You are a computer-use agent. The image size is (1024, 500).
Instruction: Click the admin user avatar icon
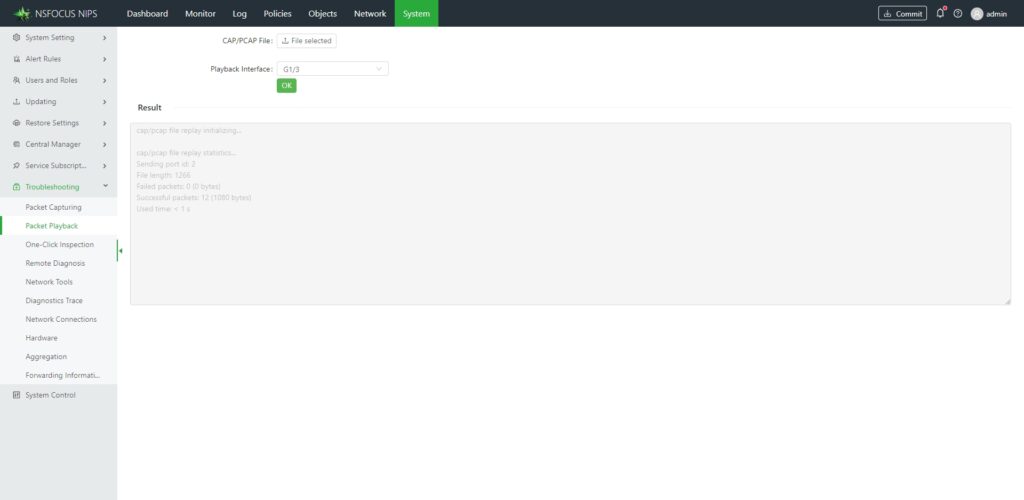click(976, 13)
